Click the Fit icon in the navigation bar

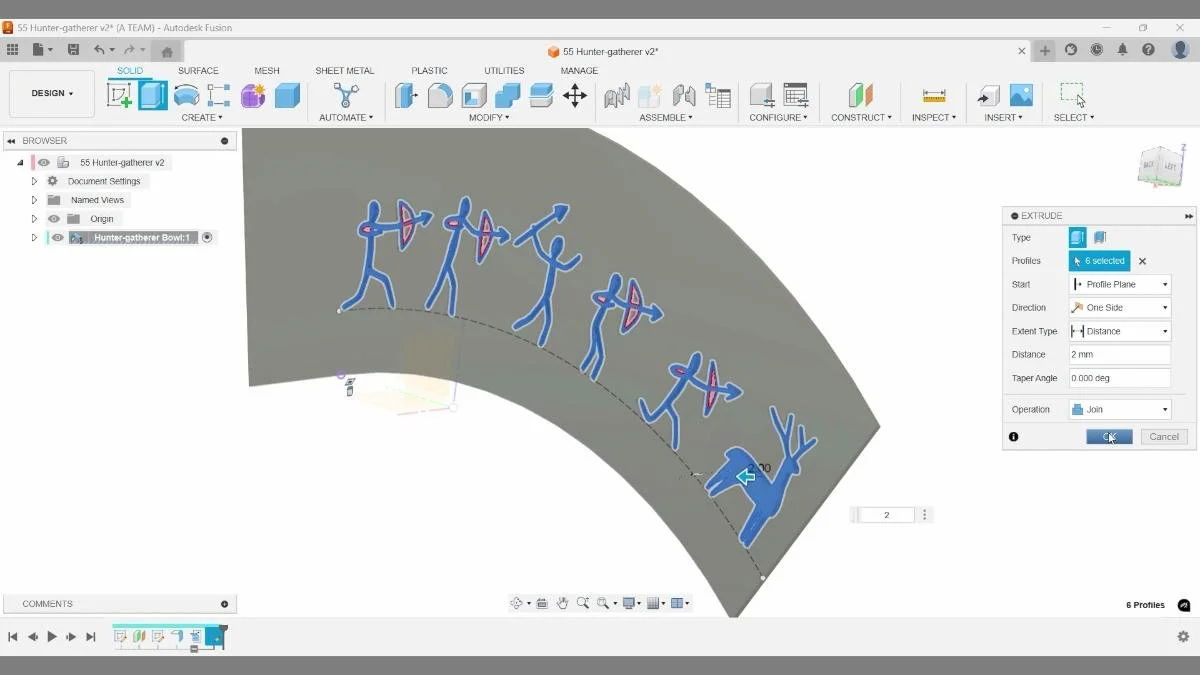tap(605, 602)
